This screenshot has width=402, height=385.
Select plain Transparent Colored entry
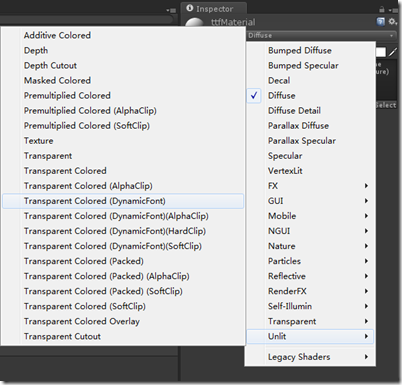point(123,171)
